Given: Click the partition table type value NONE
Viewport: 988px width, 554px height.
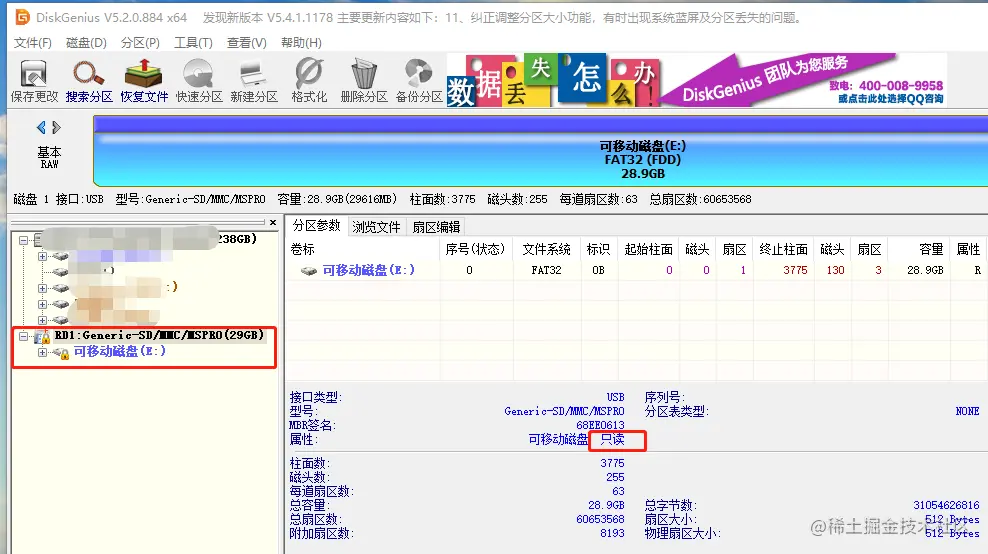Looking at the screenshot, I should click(x=967, y=412).
